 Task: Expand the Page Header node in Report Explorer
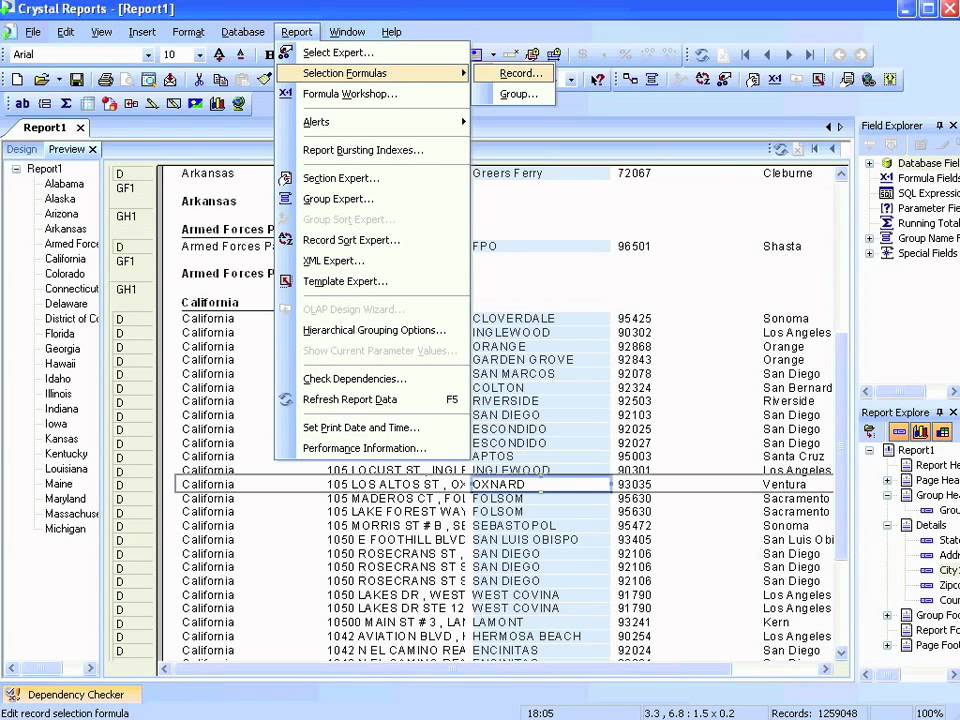coord(887,480)
